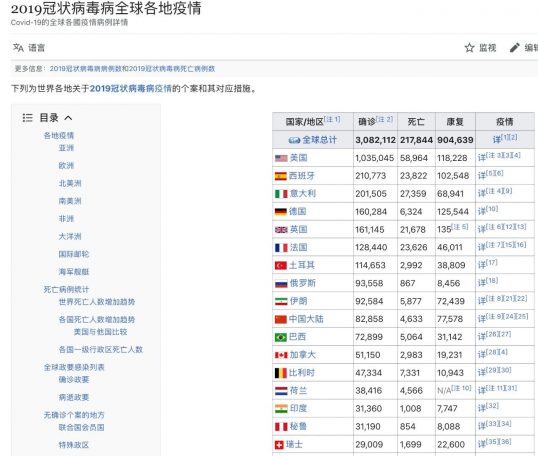Image resolution: width=538 pixels, height=456 pixels.
Task: Open the 意大利 country link
Action: (302, 194)
